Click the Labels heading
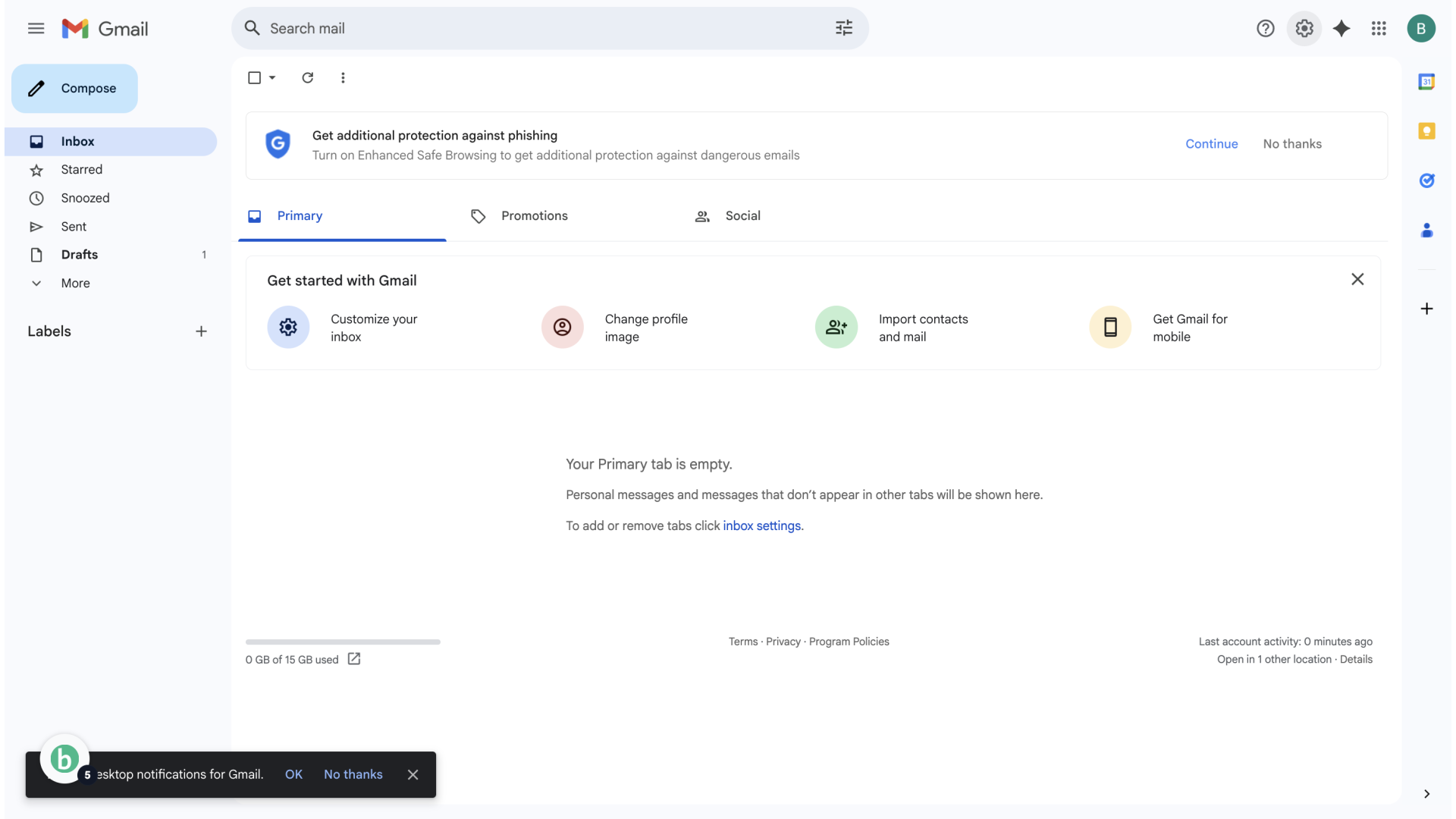1456x819 pixels. pos(49,331)
